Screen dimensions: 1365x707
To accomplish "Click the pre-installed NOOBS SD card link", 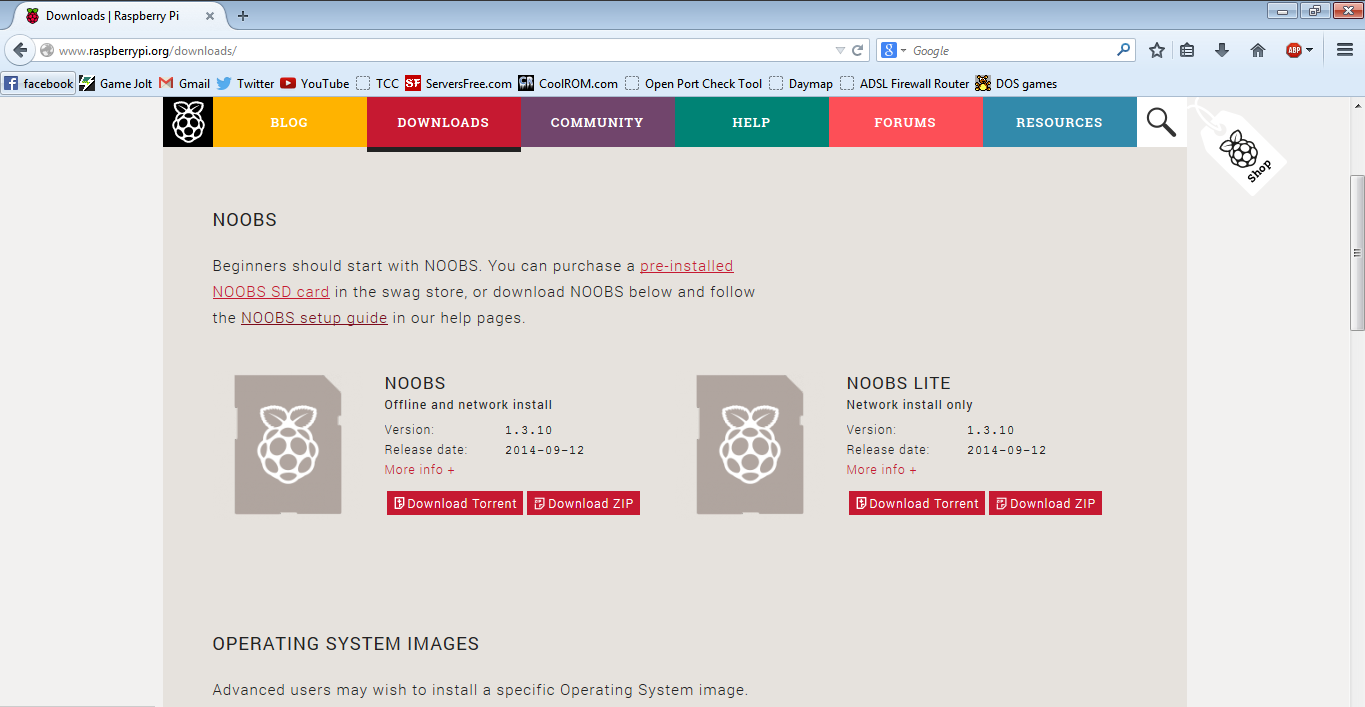I will click(686, 265).
